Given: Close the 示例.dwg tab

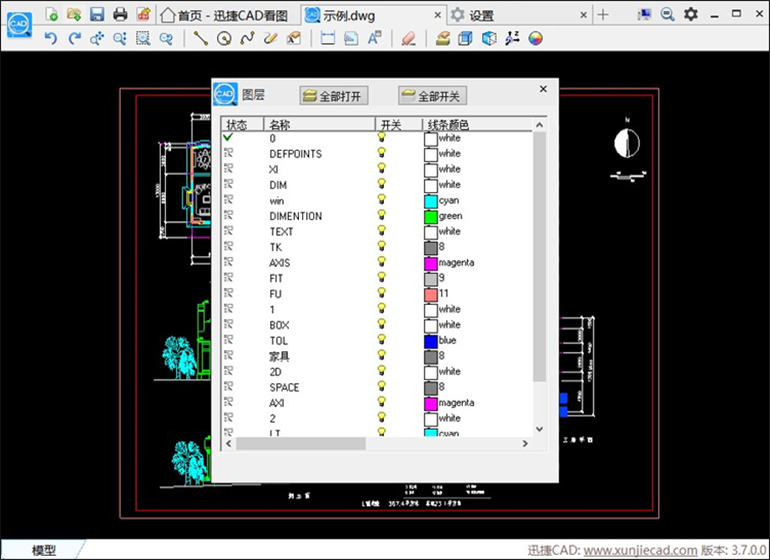Looking at the screenshot, I should 438,15.
